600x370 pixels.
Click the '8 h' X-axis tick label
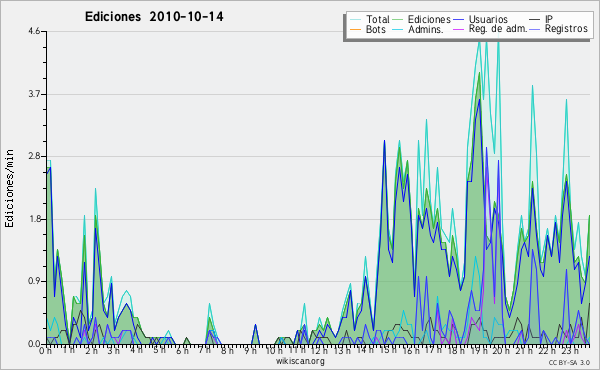click(227, 350)
